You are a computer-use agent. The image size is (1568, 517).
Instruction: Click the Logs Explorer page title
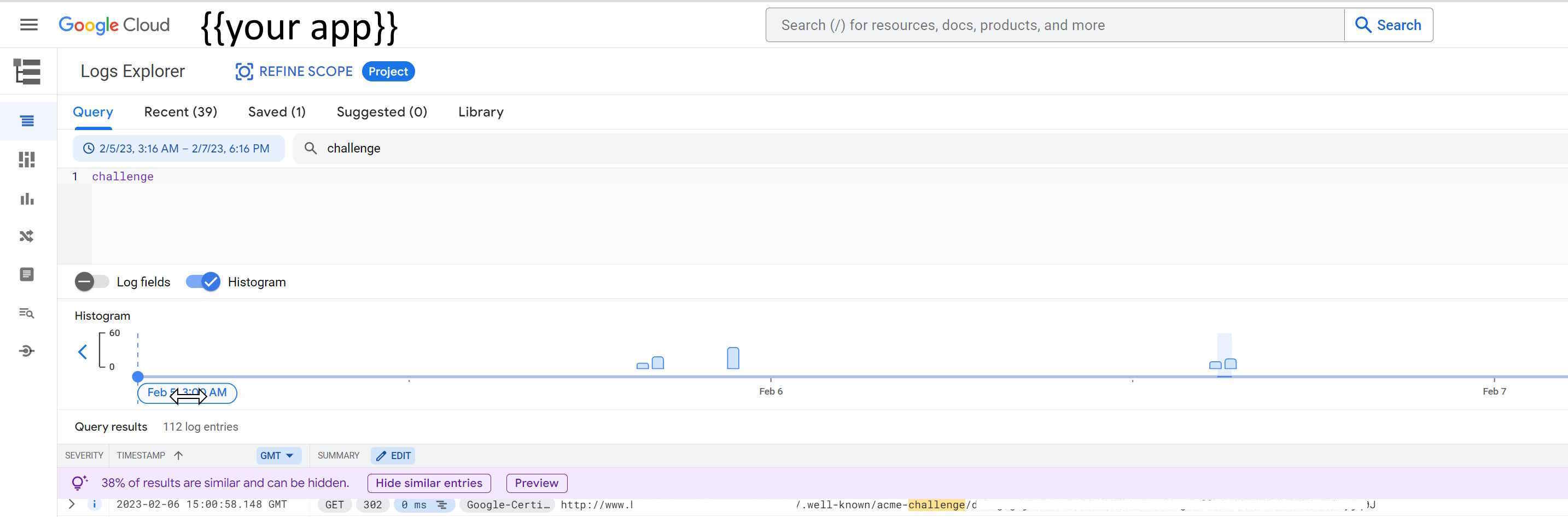click(133, 71)
